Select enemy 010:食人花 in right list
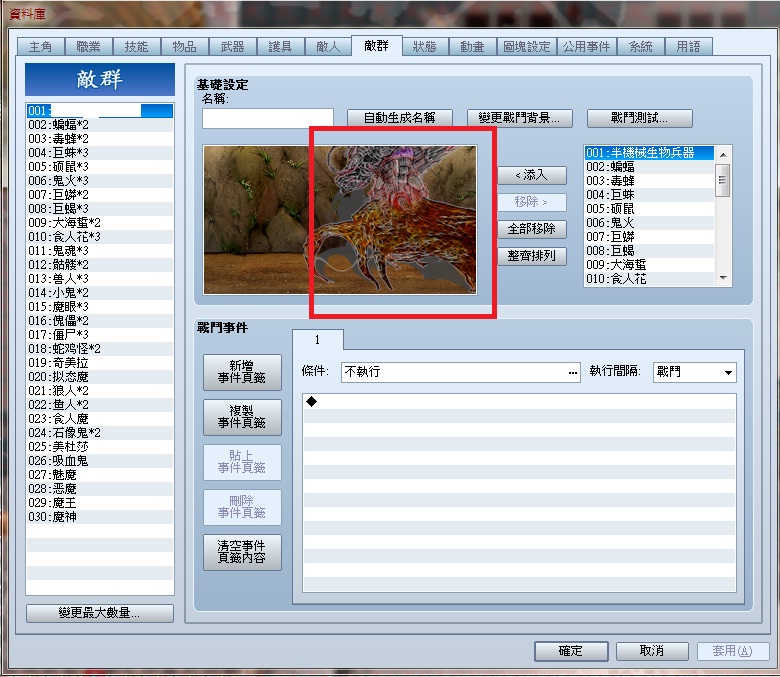 [x=649, y=279]
